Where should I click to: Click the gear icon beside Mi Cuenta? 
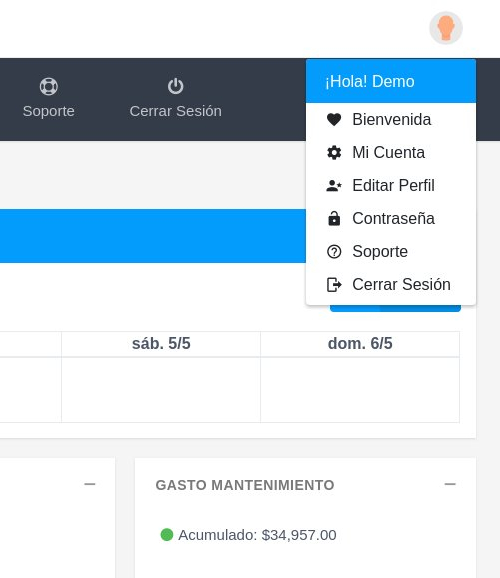pyautogui.click(x=334, y=153)
